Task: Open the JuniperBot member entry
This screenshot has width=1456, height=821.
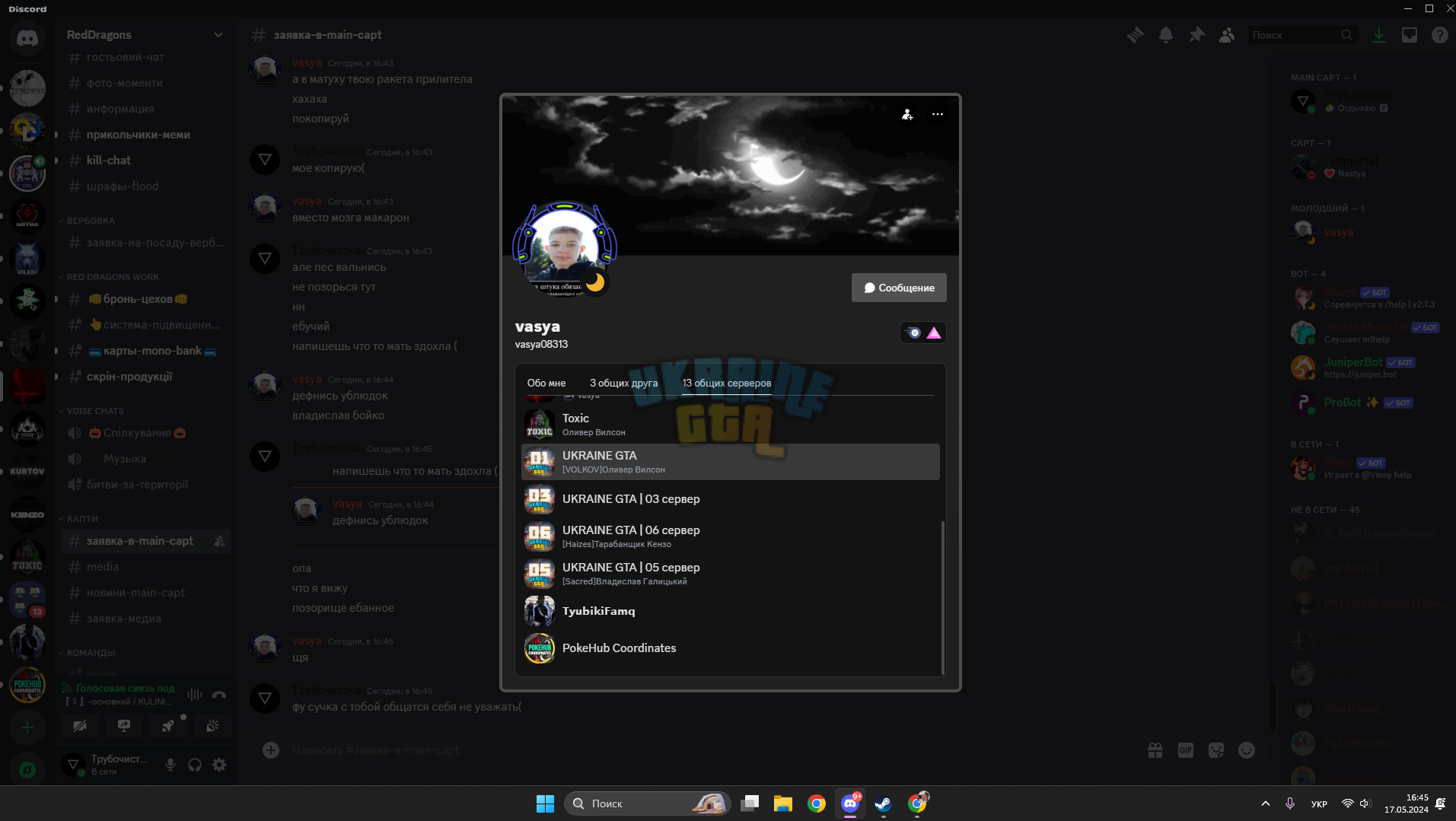Action: (x=1367, y=367)
